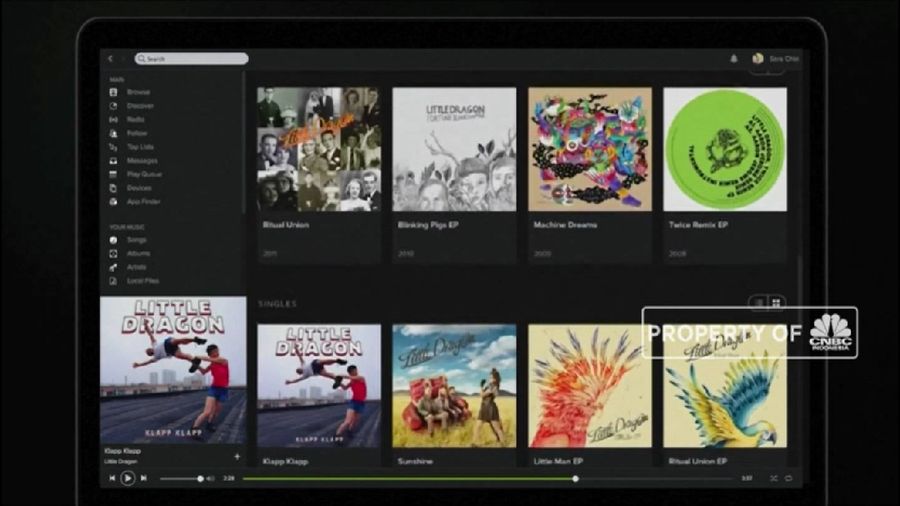Switch Singles to grid view
Image resolution: width=900 pixels, height=506 pixels.
[776, 302]
